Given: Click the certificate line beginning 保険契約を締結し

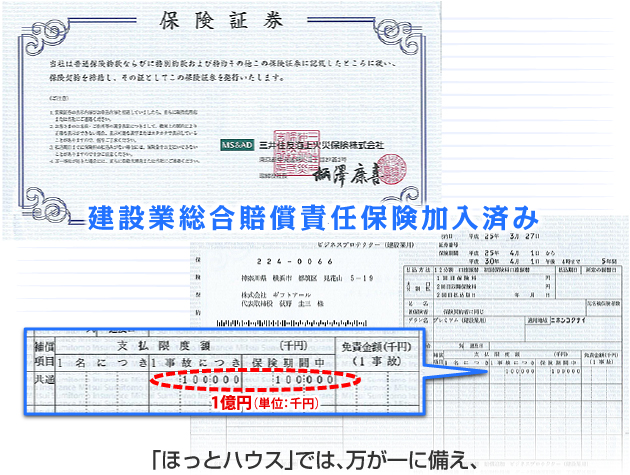Looking at the screenshot, I should click(x=166, y=78).
